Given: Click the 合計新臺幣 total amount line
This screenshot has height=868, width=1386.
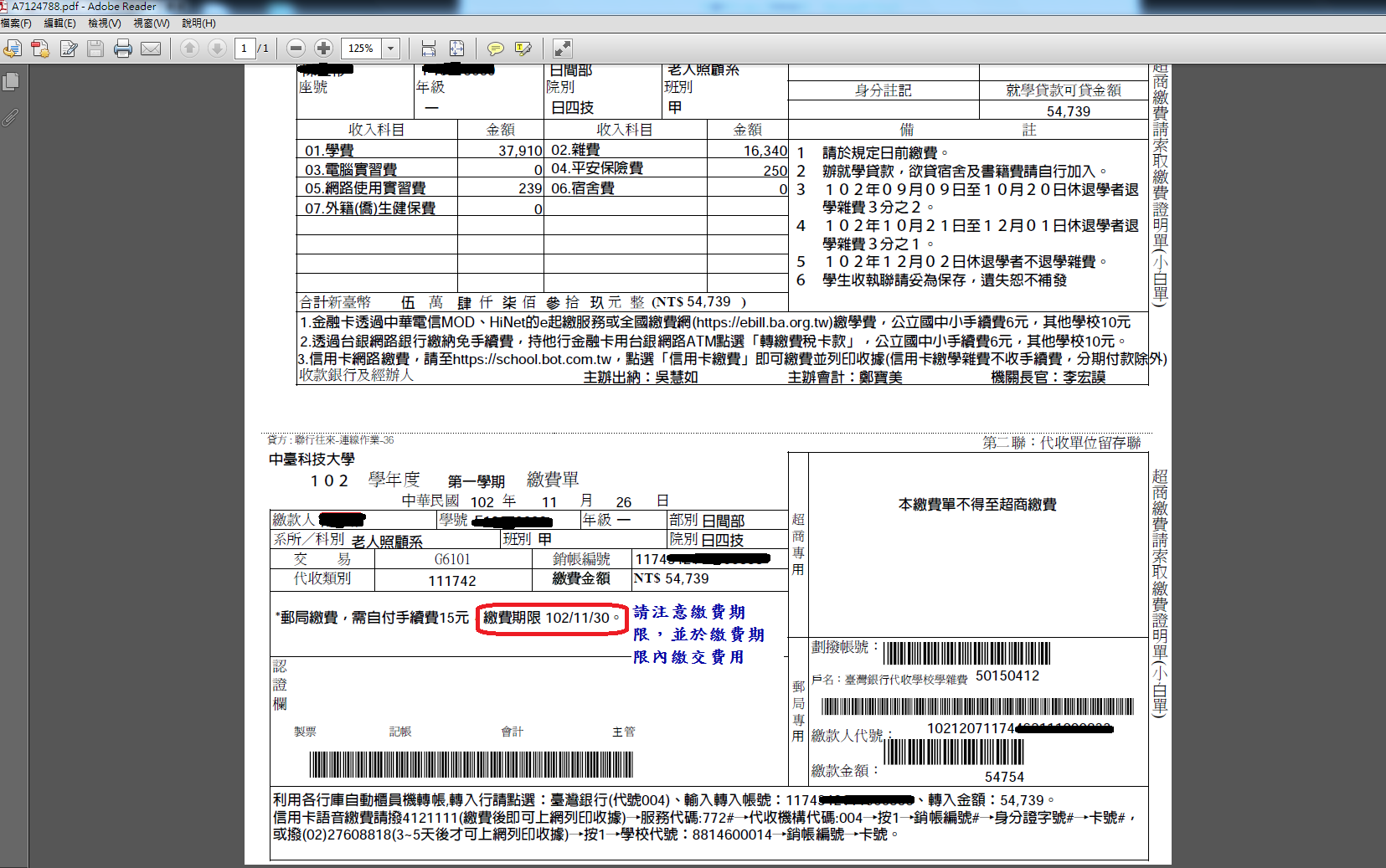Looking at the screenshot, I should pyautogui.click(x=523, y=301).
